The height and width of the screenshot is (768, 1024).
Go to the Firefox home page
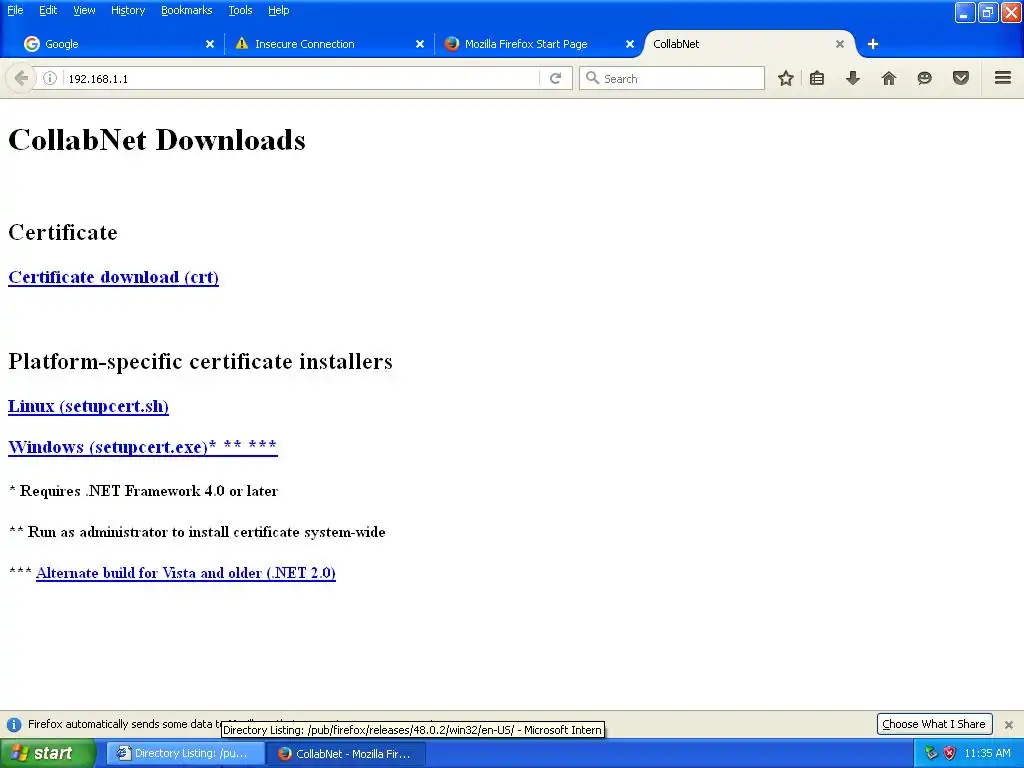click(889, 78)
